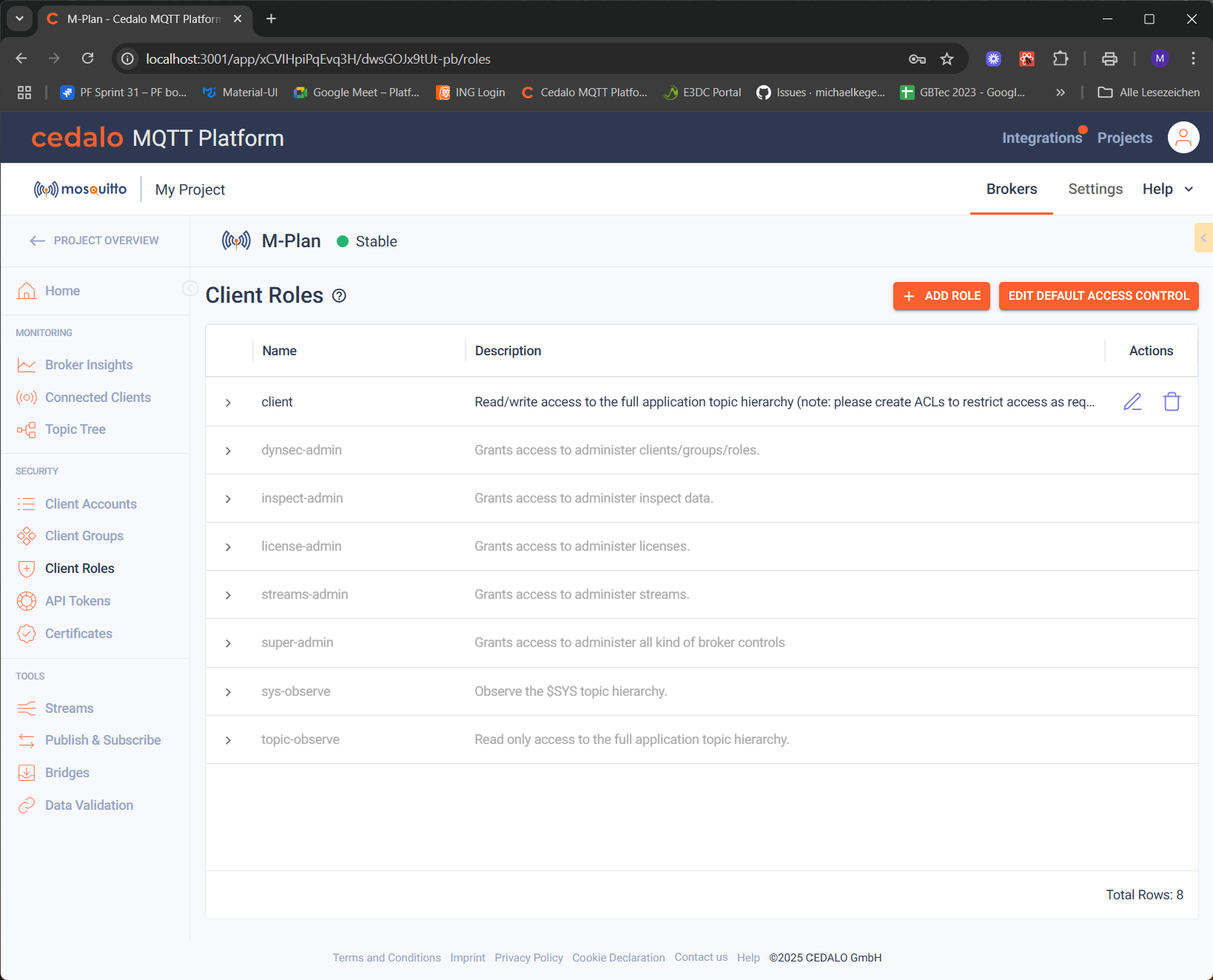Viewport: 1213px width, 980px height.
Task: Click browser back arrow
Action: (21, 58)
